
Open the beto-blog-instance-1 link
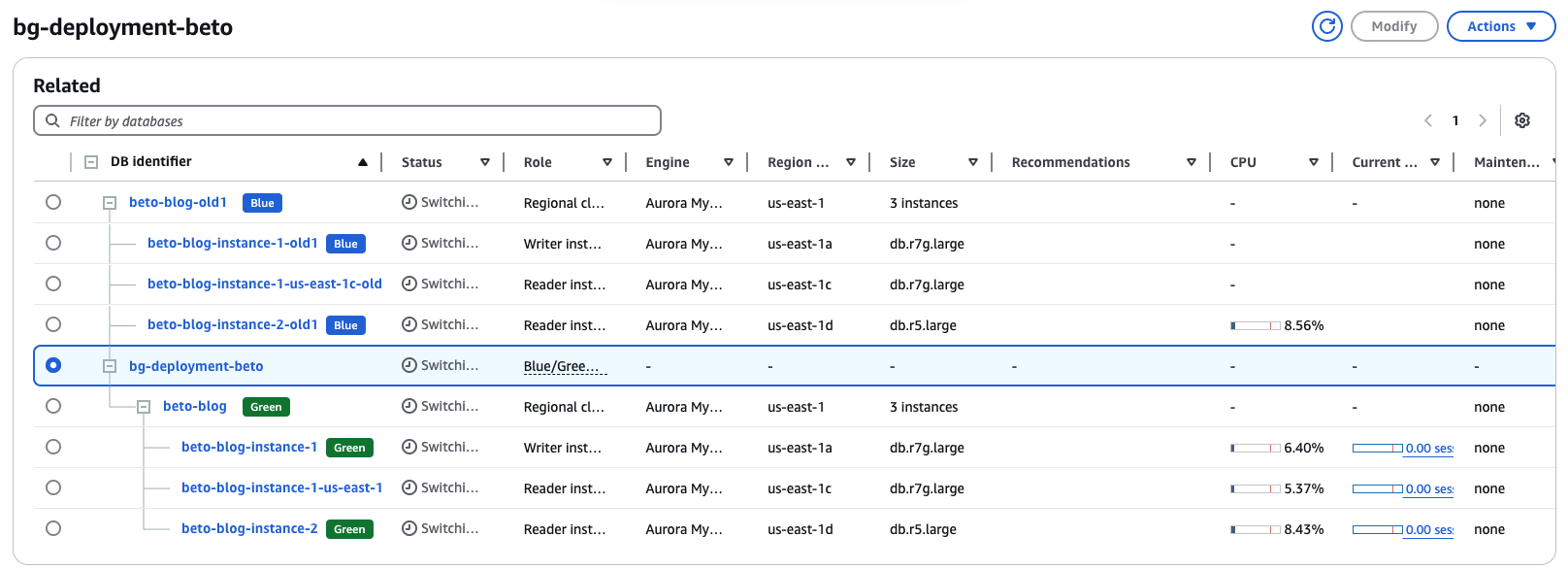pos(249,447)
